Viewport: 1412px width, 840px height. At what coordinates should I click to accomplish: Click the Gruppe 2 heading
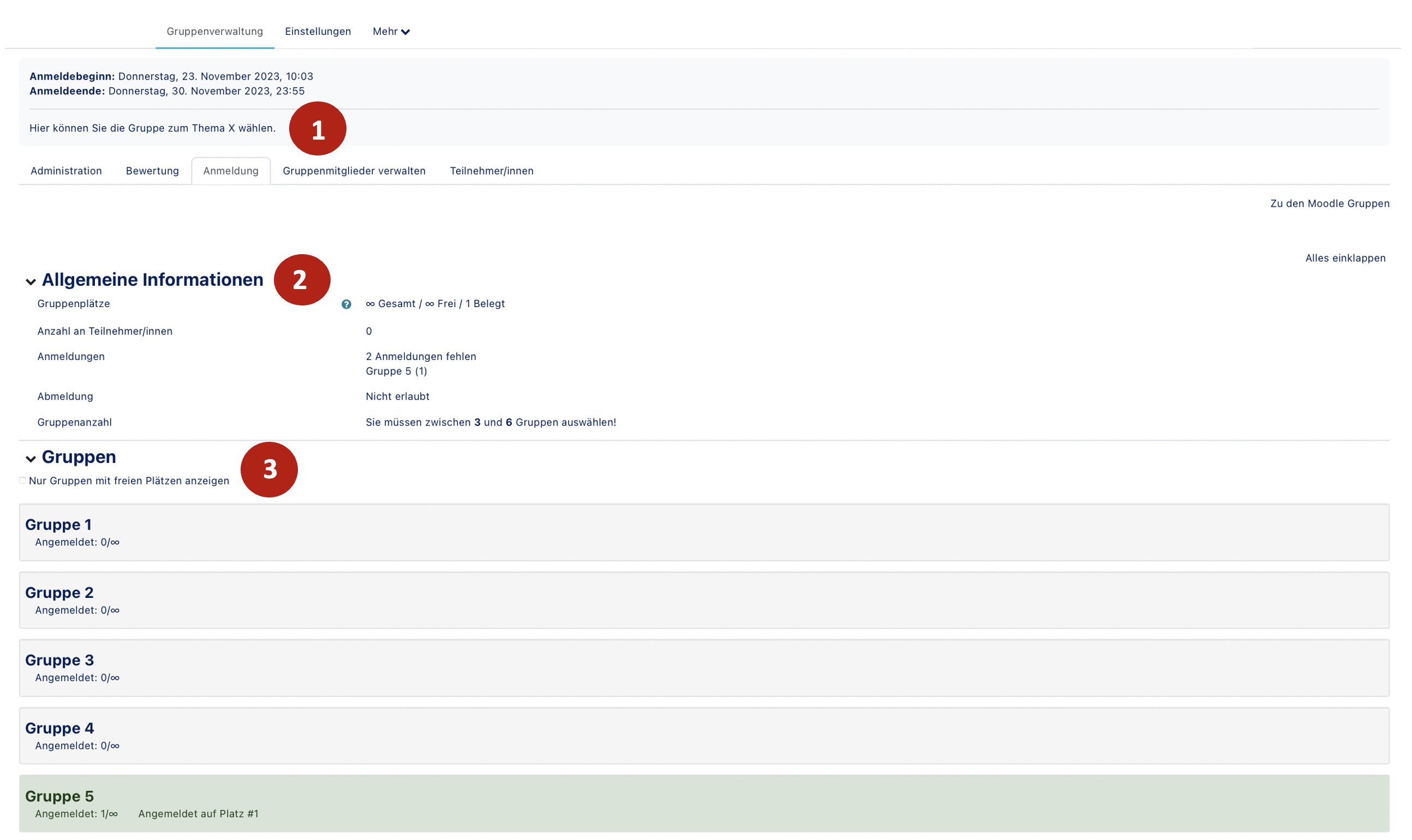point(59,593)
